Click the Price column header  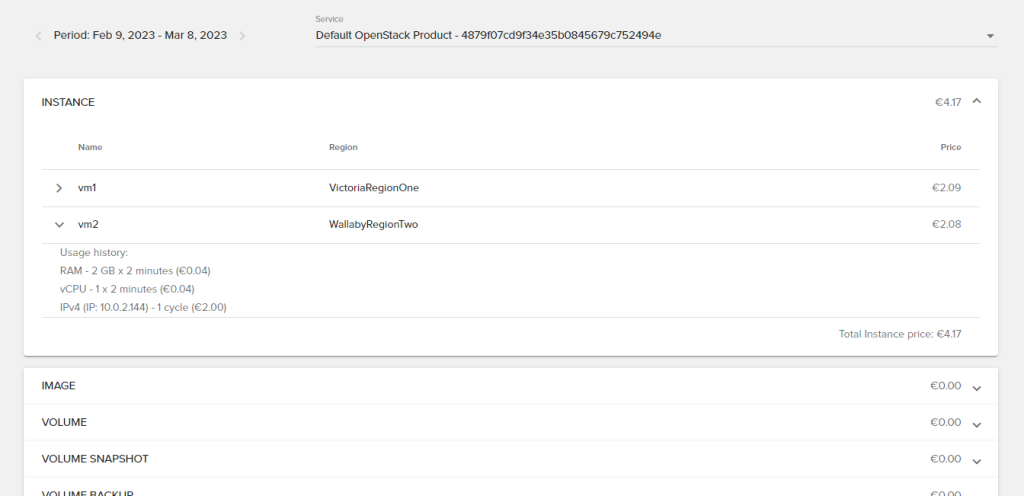tap(951, 147)
